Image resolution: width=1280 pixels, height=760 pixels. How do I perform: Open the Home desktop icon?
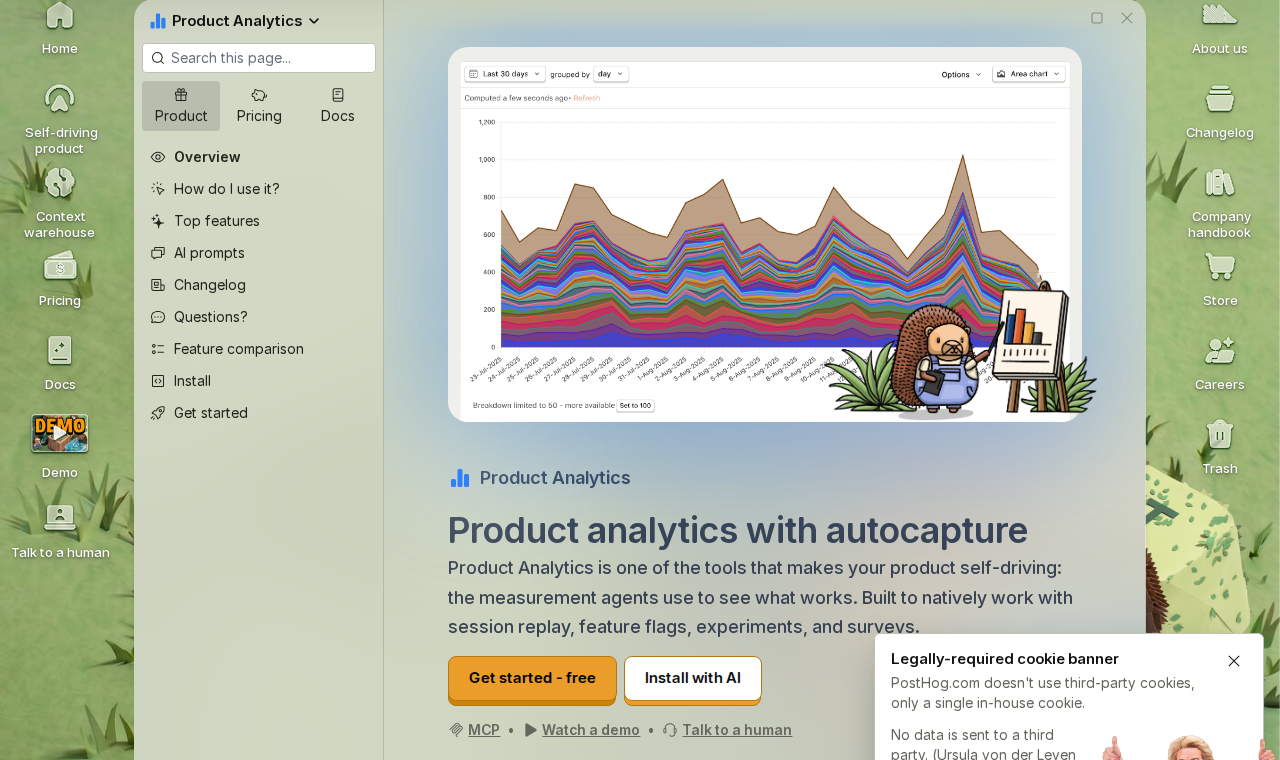60,28
